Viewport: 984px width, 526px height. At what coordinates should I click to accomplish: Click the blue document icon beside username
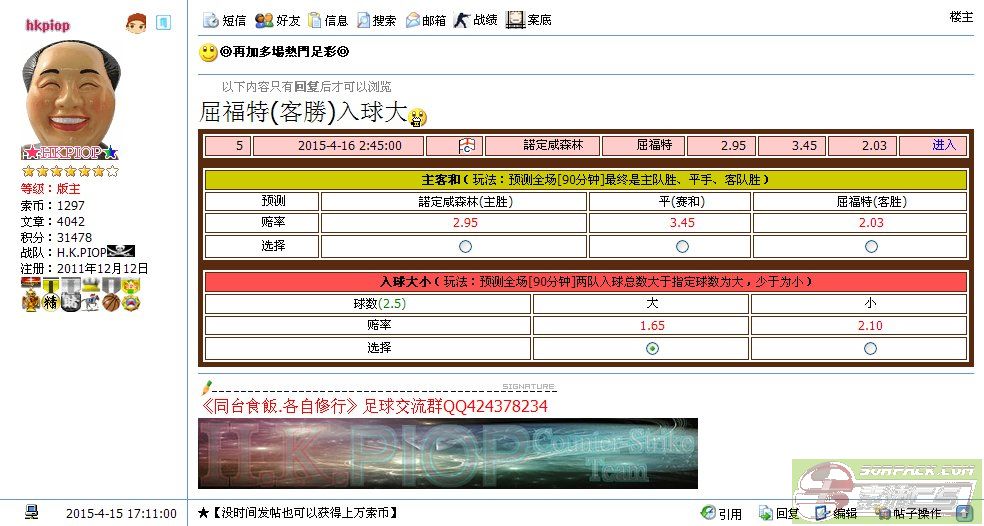(163, 23)
